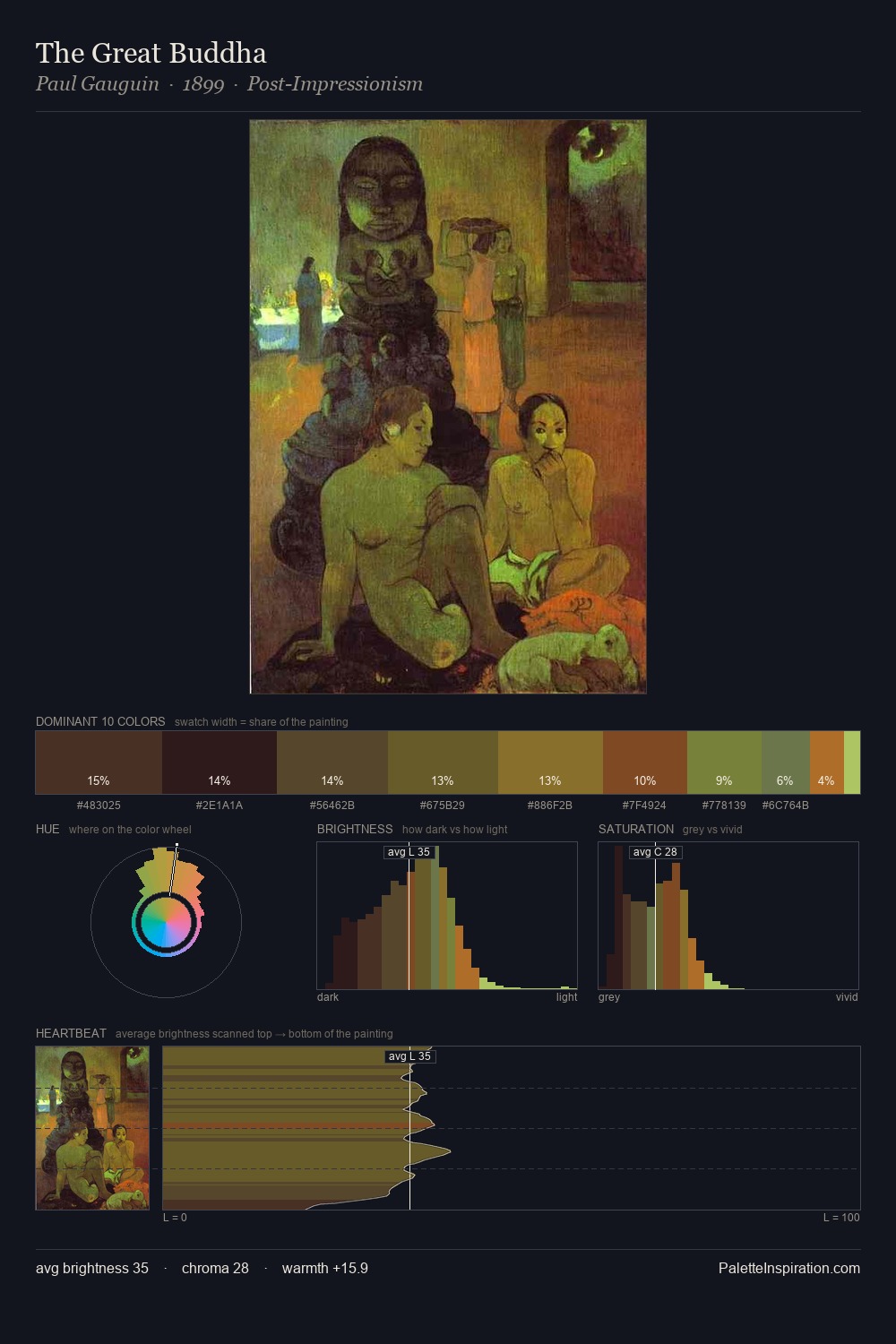The image size is (896, 1344).
Task: Click the 'vivid' saturation axis label
Action: 847,996
